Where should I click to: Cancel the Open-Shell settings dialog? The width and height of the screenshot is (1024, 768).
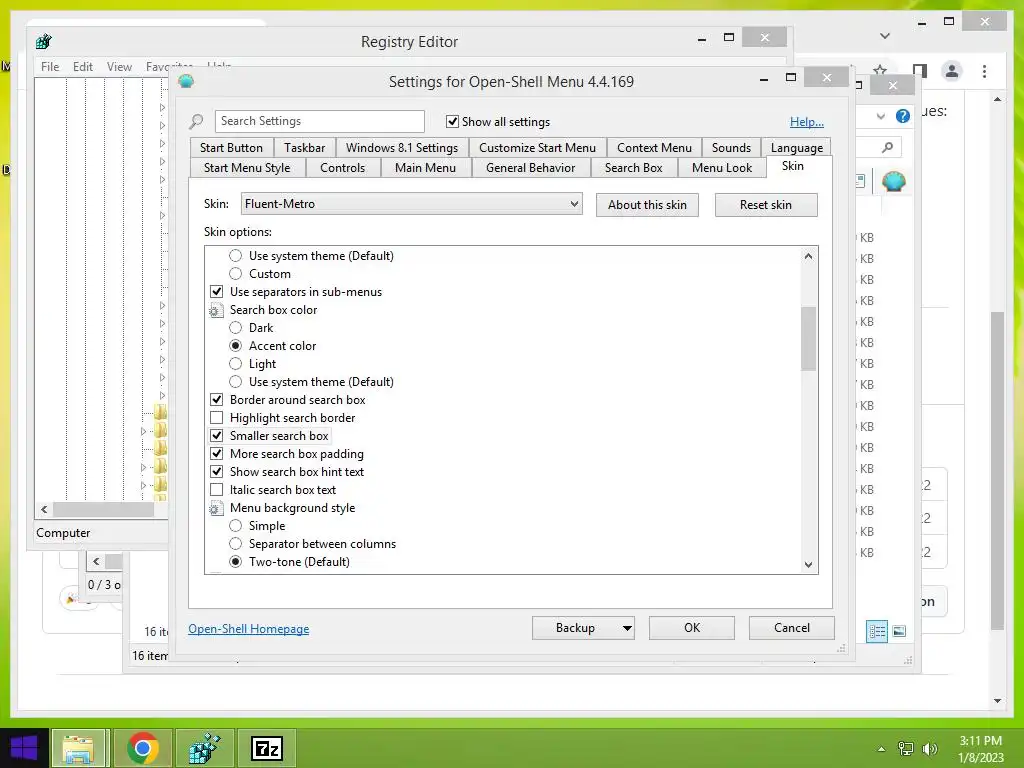792,628
